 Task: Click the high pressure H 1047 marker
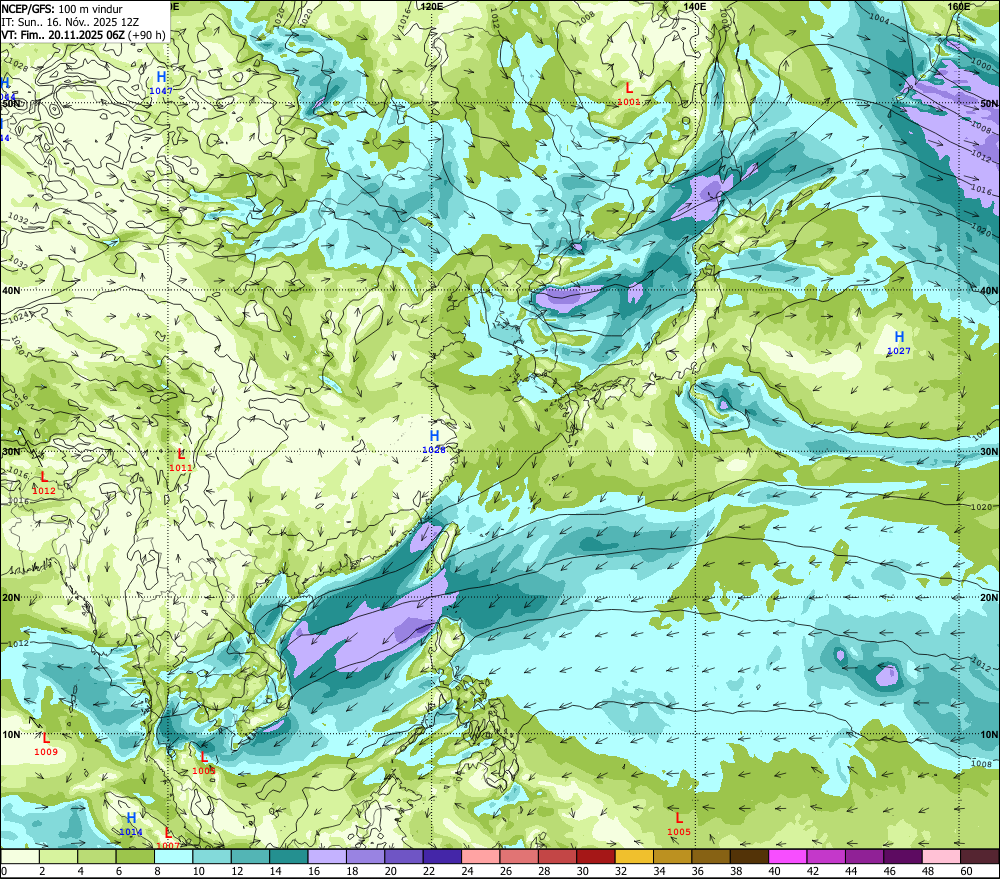click(161, 82)
